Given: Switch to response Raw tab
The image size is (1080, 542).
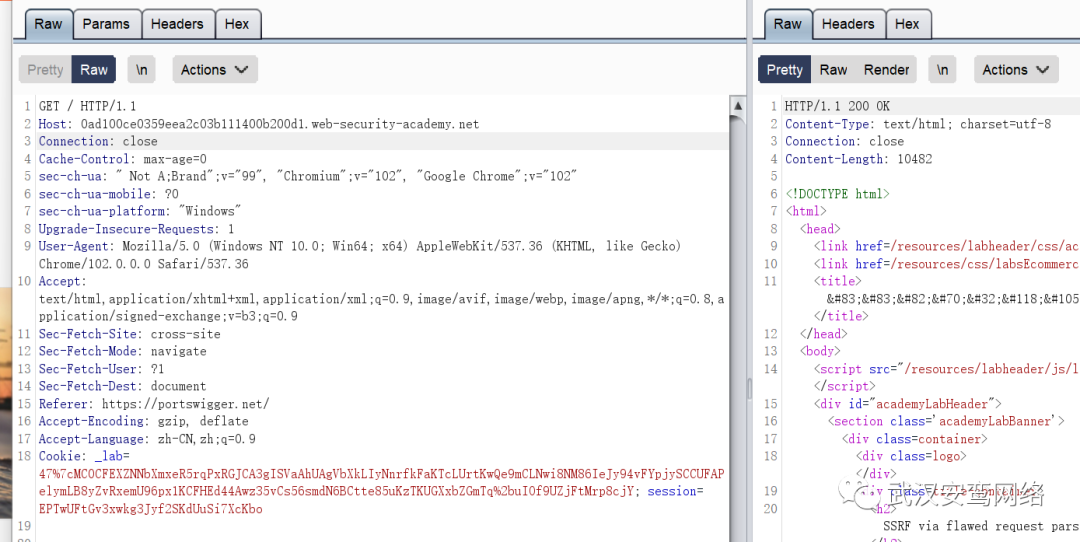Looking at the screenshot, I should (x=787, y=24).
